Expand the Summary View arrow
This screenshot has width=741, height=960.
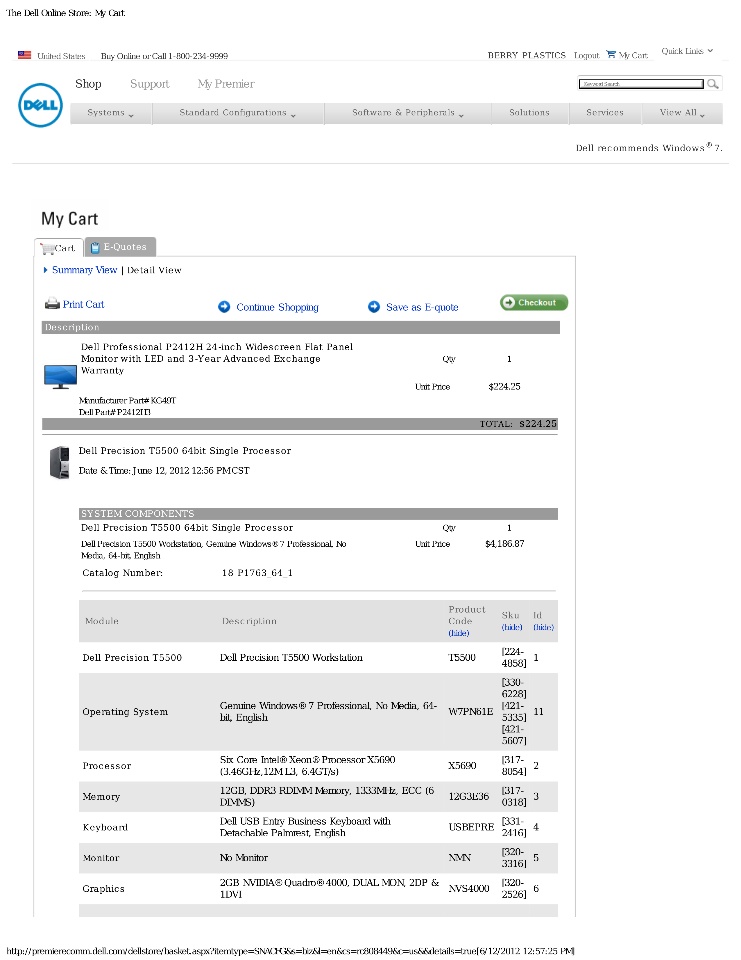(45, 270)
